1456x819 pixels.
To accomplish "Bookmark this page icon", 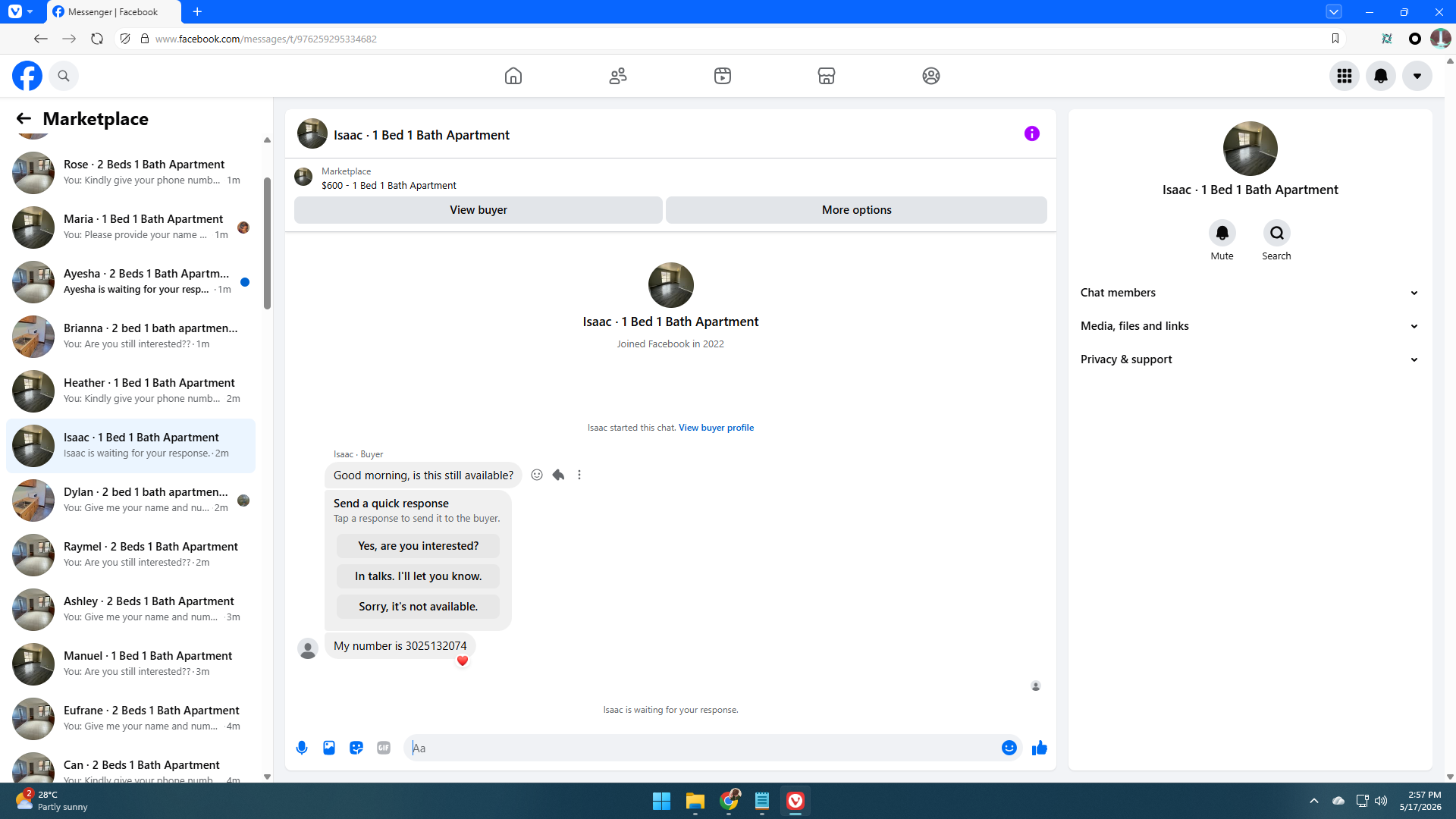I will (x=1335, y=39).
